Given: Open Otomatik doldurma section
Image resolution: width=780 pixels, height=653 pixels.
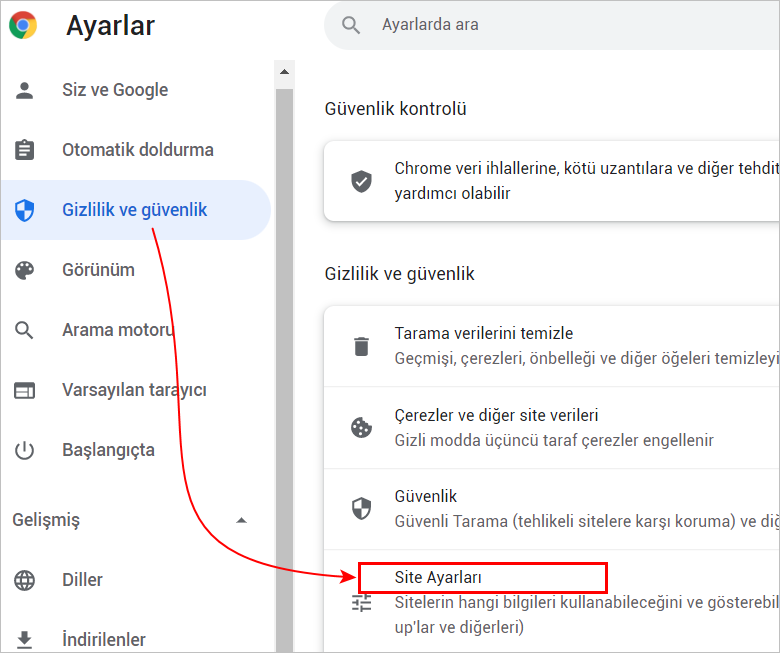Looking at the screenshot, I should pos(136,150).
